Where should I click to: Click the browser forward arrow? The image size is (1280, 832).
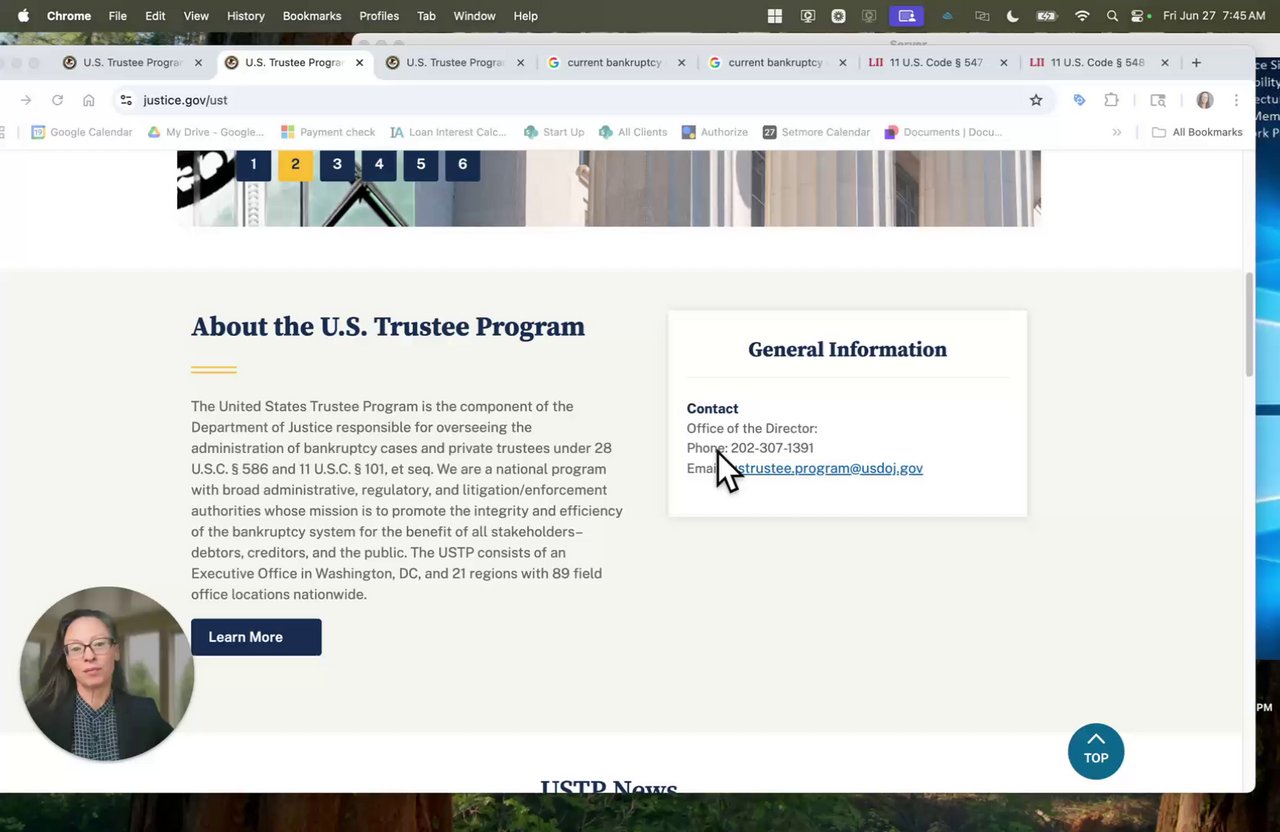(x=26, y=100)
